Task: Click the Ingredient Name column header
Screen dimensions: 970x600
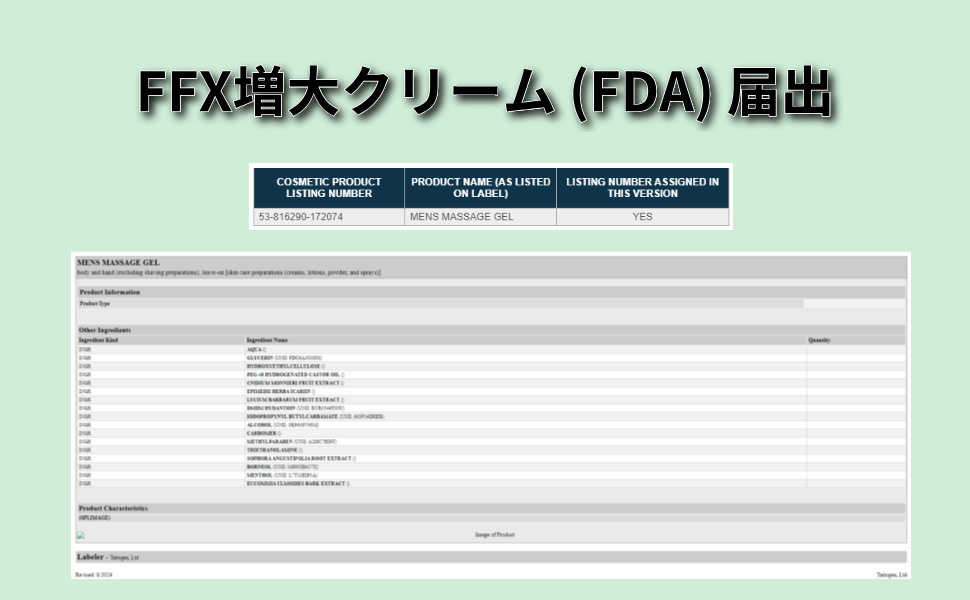Action: pos(267,340)
